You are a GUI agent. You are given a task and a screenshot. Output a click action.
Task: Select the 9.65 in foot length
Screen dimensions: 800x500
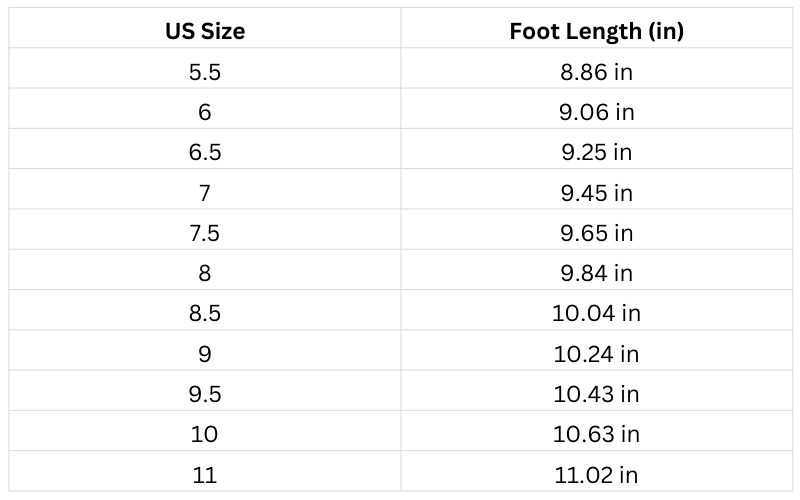pos(596,233)
